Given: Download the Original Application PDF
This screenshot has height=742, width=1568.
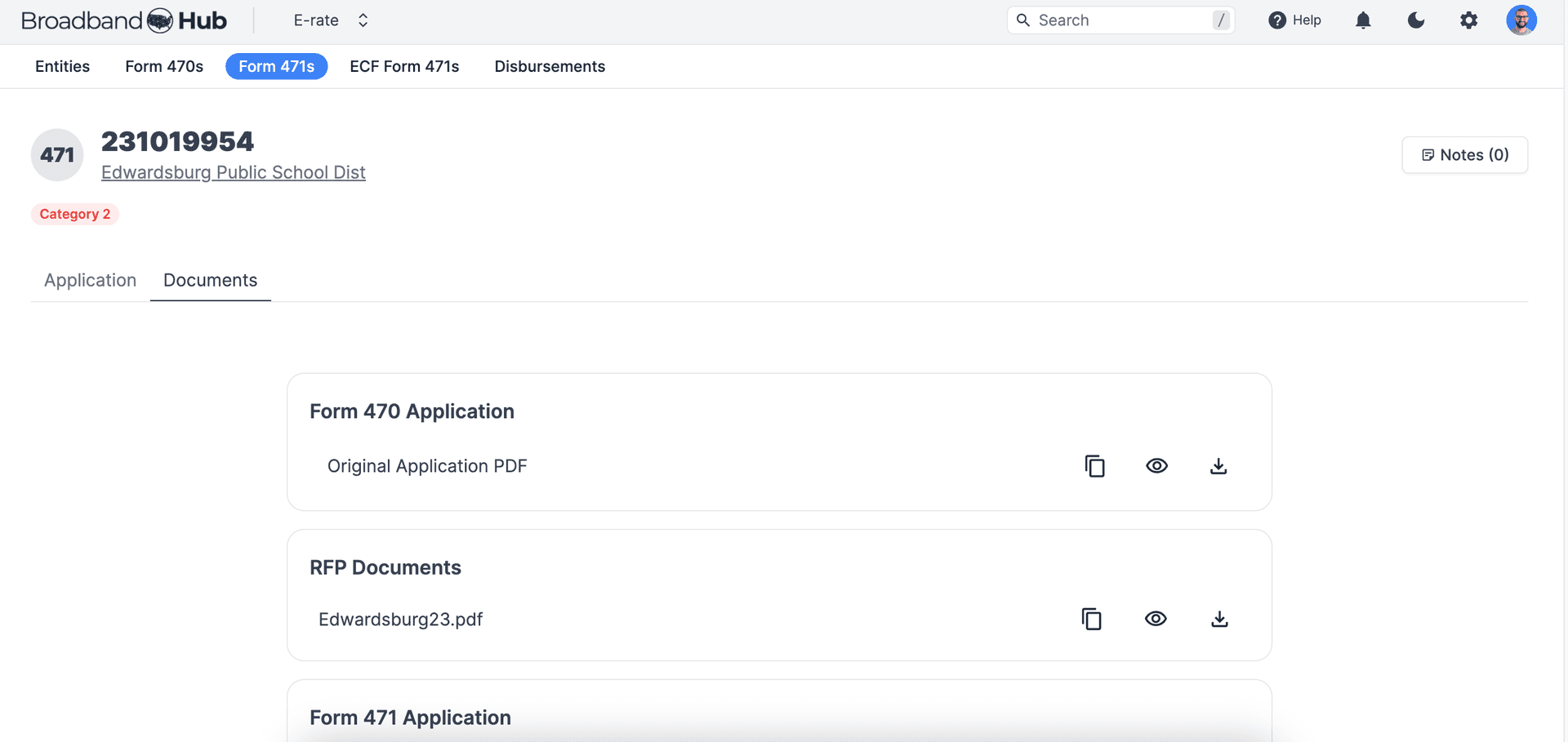Looking at the screenshot, I should click(1218, 465).
